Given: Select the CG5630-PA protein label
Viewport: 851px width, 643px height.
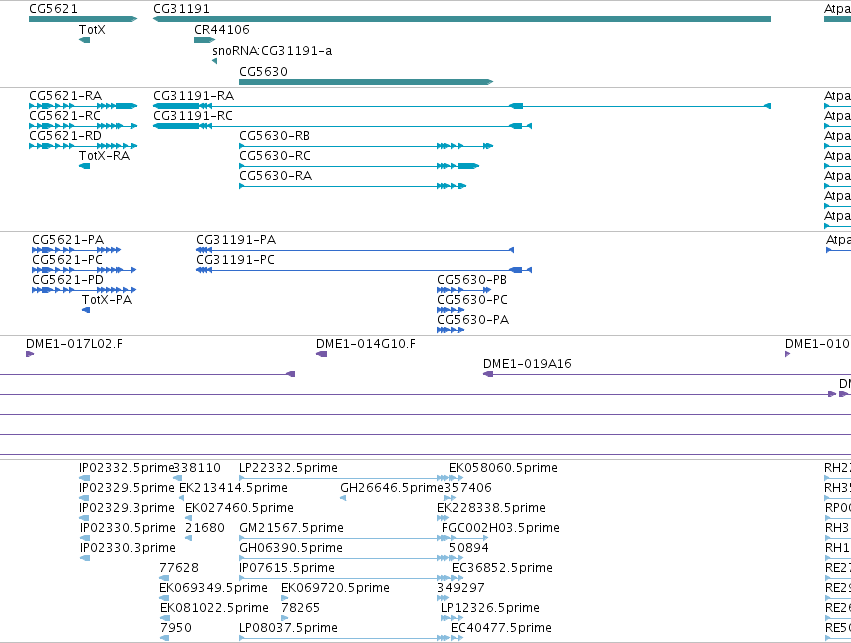Looking at the screenshot, I should [473, 320].
